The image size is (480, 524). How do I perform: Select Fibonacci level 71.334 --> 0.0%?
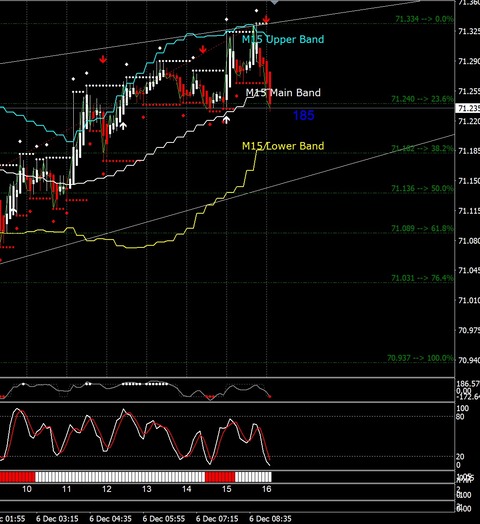click(x=424, y=19)
